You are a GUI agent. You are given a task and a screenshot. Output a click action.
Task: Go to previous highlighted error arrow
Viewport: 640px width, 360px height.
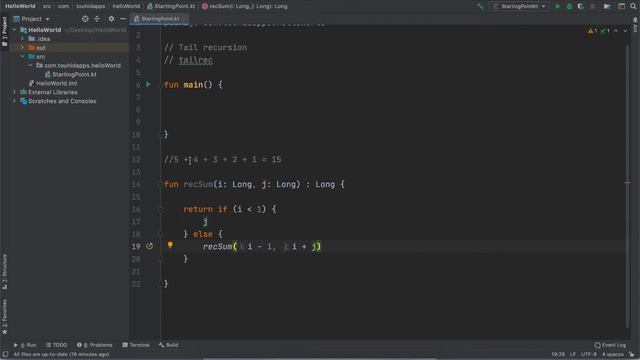[x=616, y=31]
